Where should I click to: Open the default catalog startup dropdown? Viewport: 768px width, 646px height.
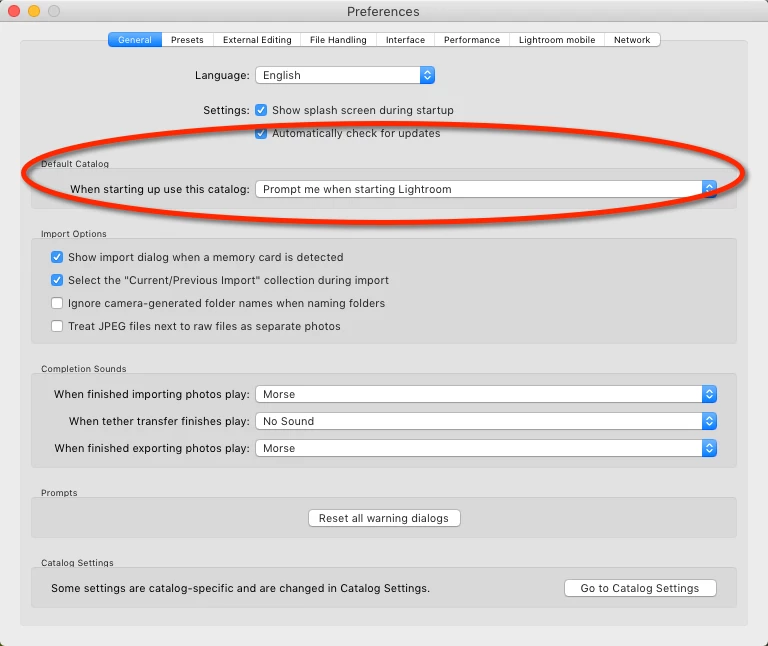[486, 189]
